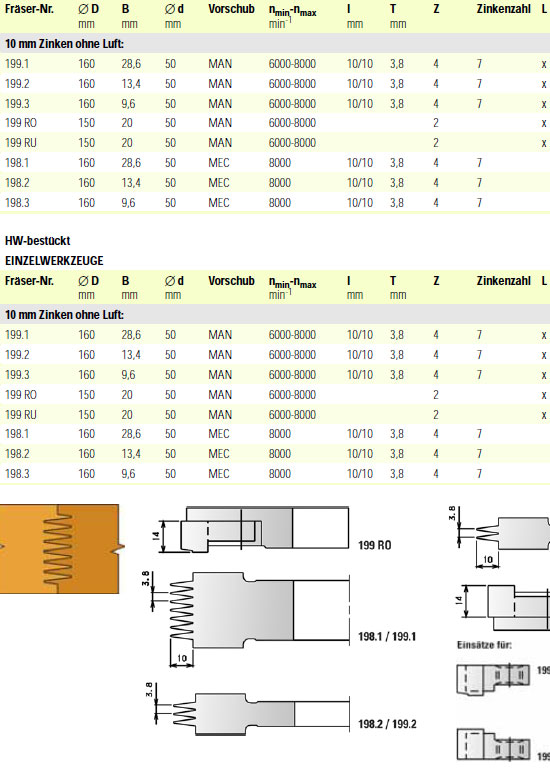Click cutter number '198.2' in the HW-bestückt table
Image resolution: width=550 pixels, height=773 pixels.
tap(17, 454)
